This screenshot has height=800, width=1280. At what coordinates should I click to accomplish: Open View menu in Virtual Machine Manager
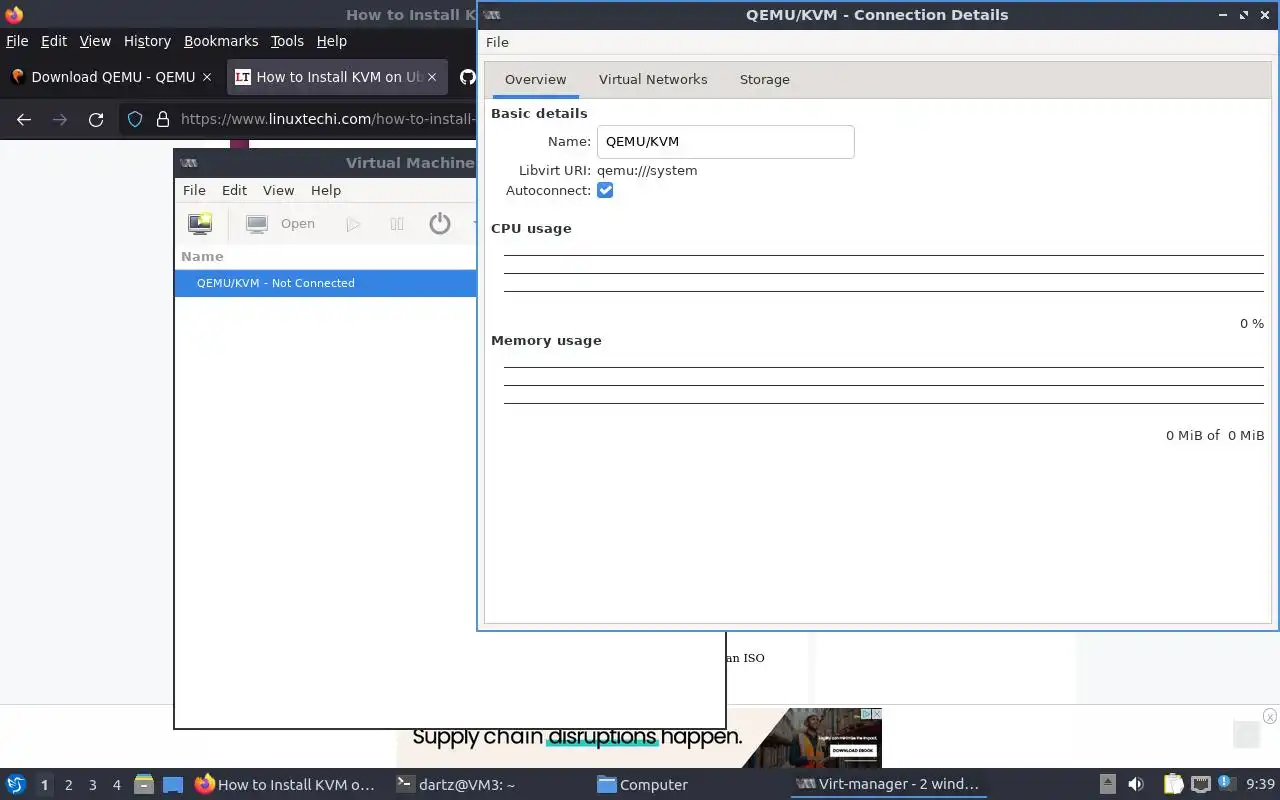(x=278, y=190)
